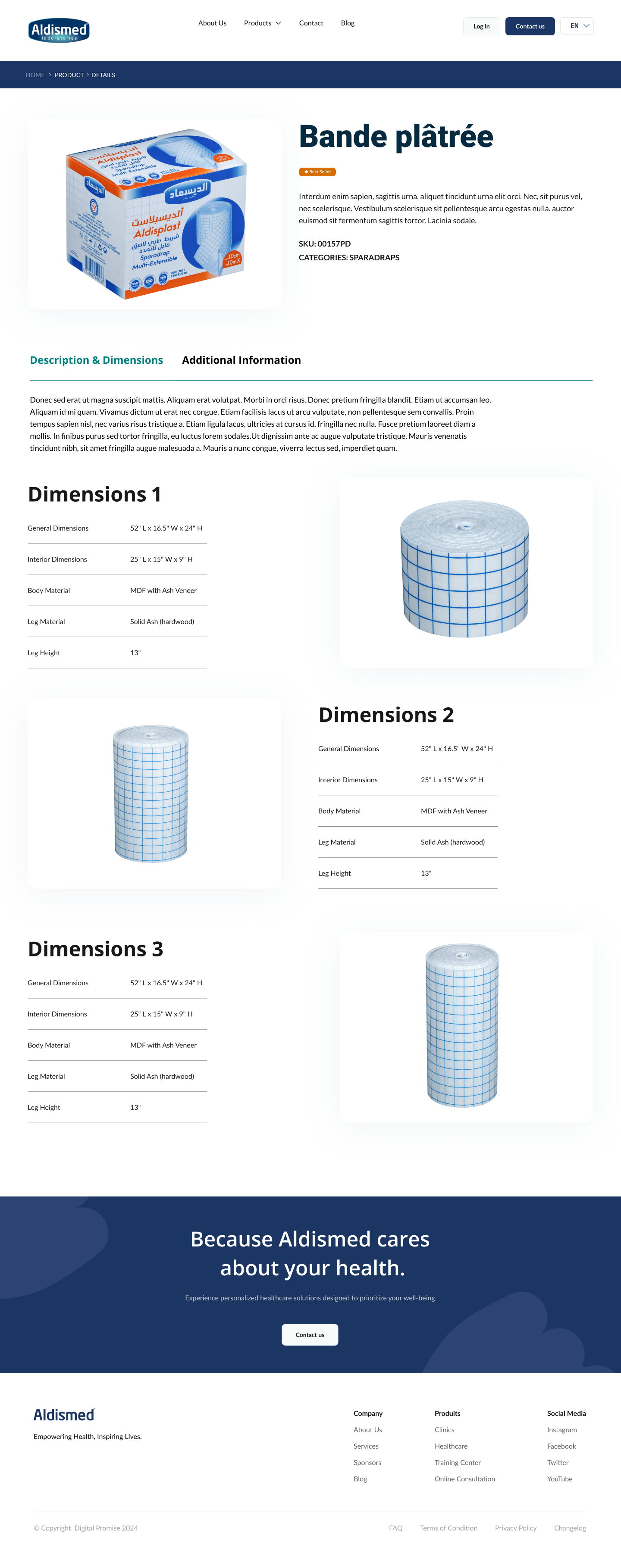621x1568 pixels.
Task: Click the orange Best Seller badge
Action: 317,172
